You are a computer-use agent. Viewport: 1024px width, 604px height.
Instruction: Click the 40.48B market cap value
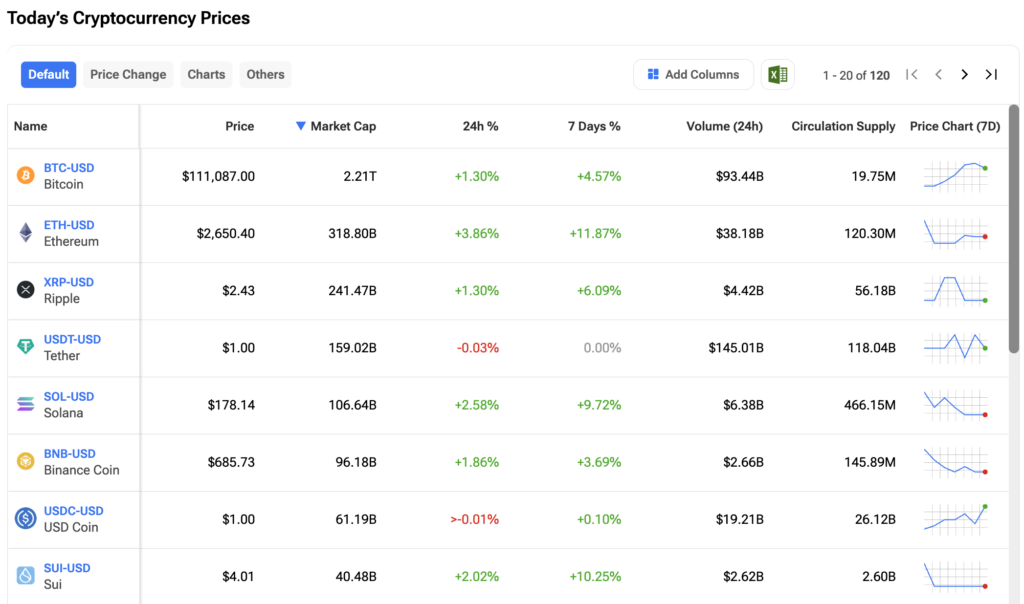[x=356, y=577]
